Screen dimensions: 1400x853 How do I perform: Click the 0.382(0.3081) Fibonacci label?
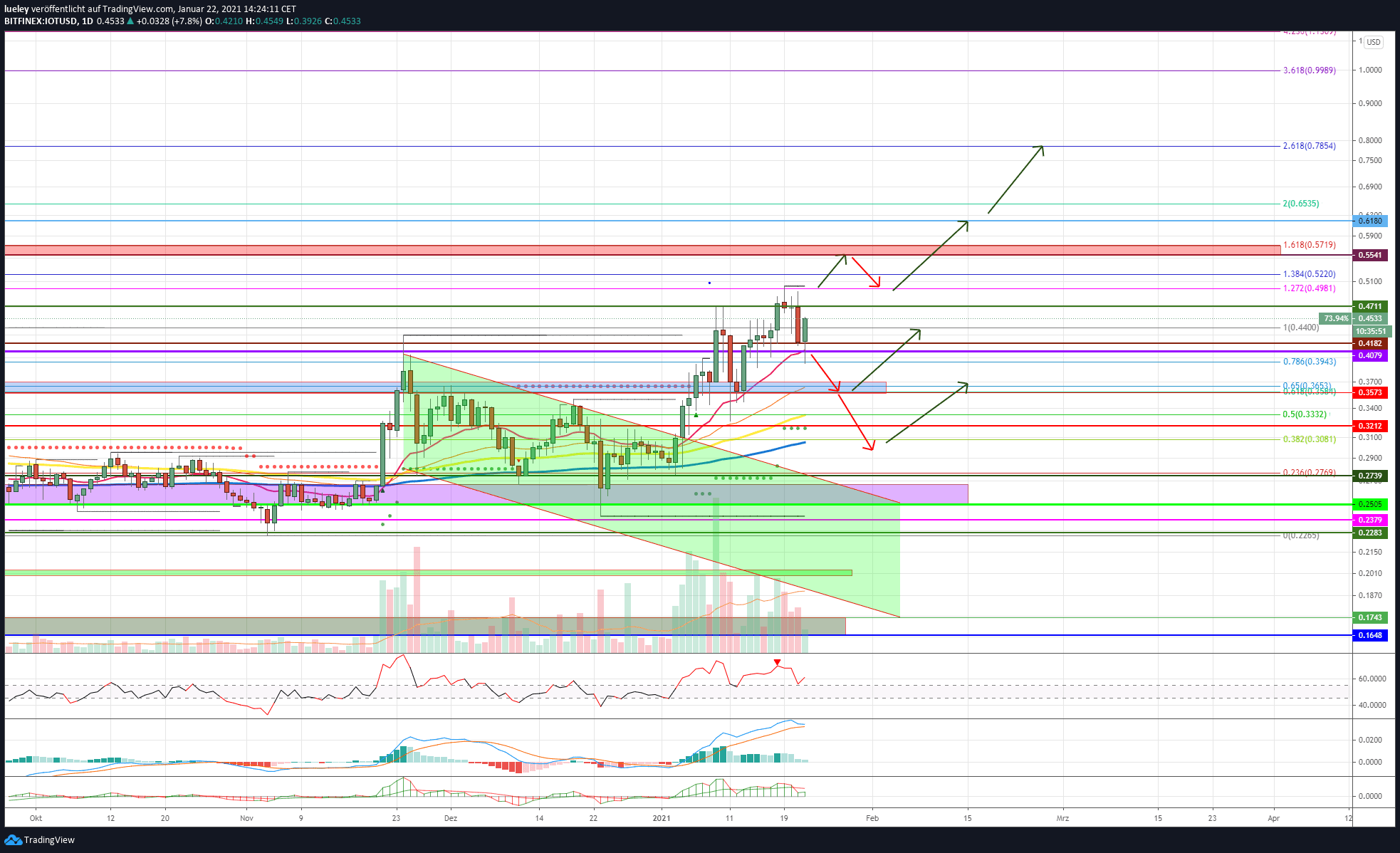[x=1309, y=439]
